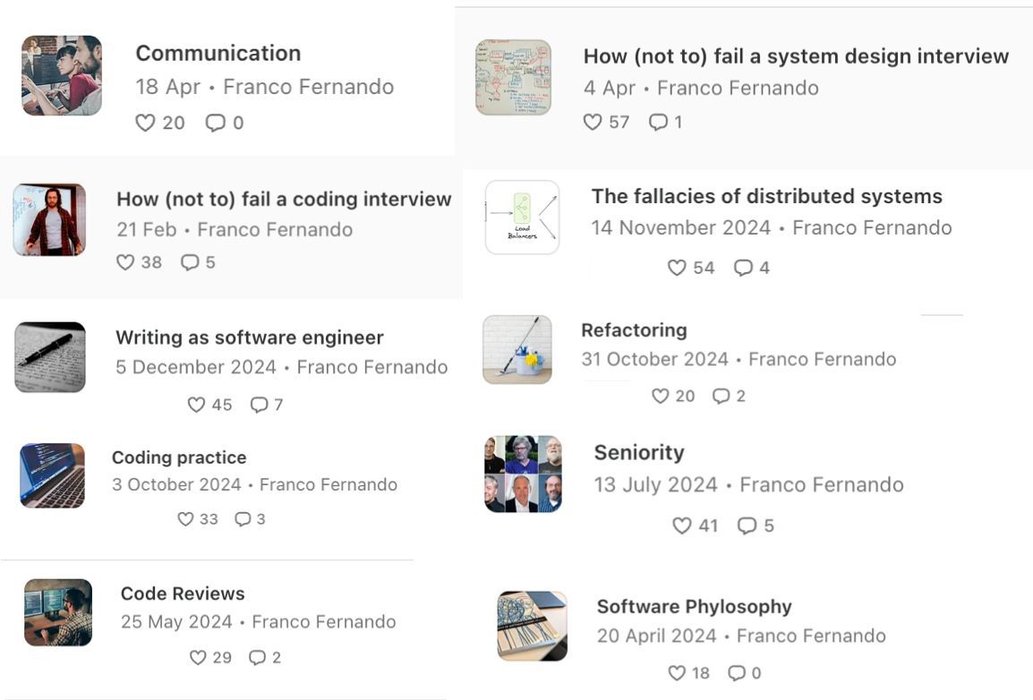This screenshot has width=1033, height=700.
Task: Click the system design interview thumbnail
Action: coord(513,77)
